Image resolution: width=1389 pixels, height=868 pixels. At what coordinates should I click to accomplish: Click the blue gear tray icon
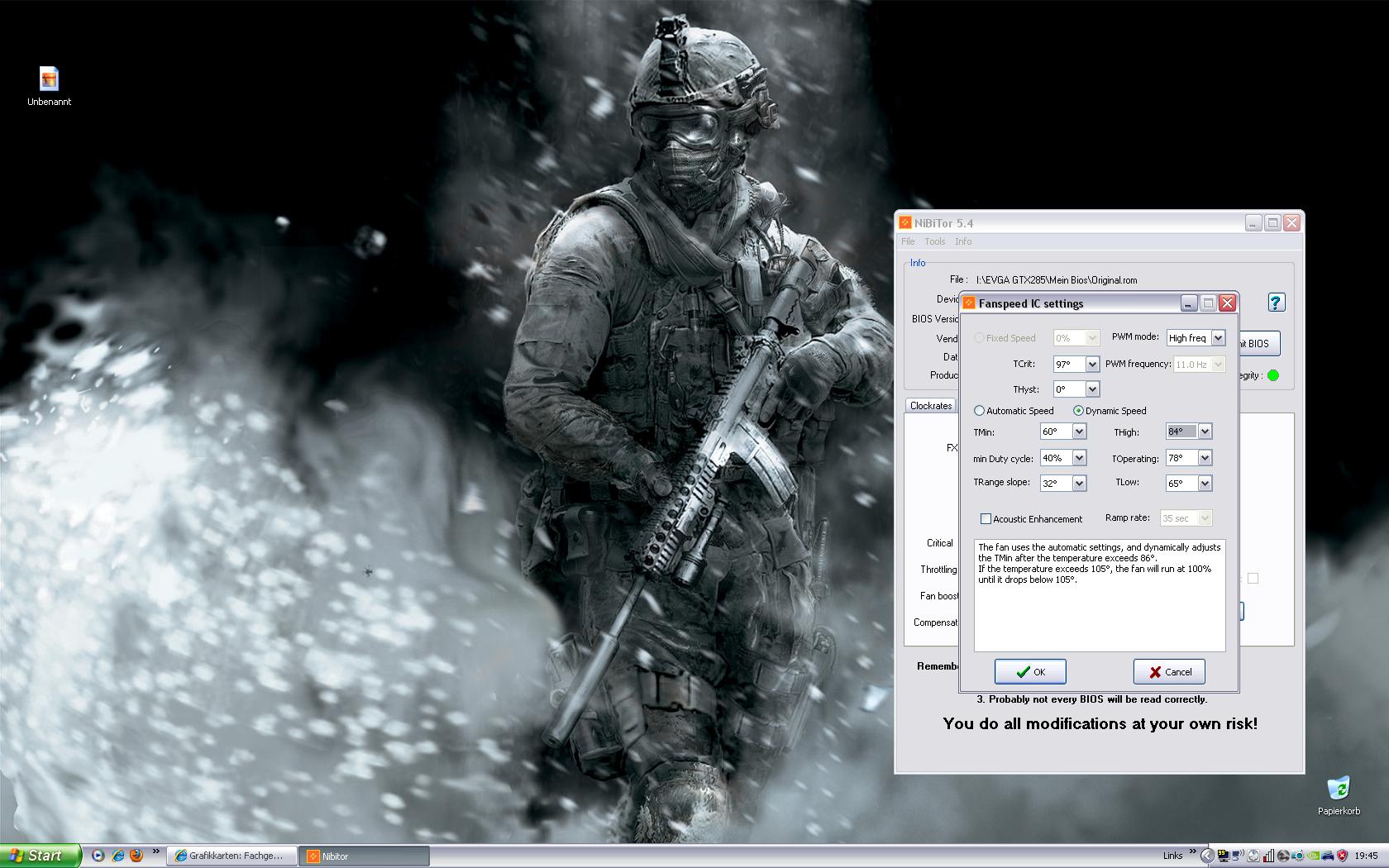click(1297, 856)
